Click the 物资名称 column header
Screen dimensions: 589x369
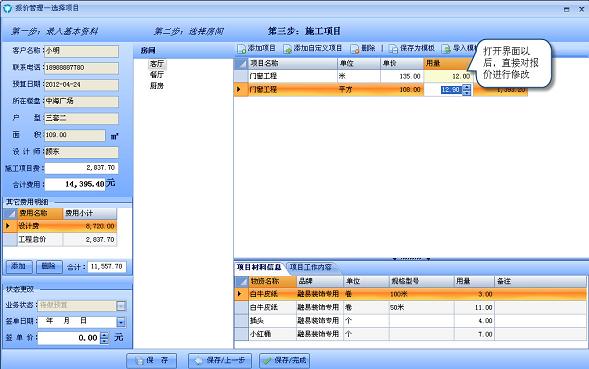coord(272,281)
